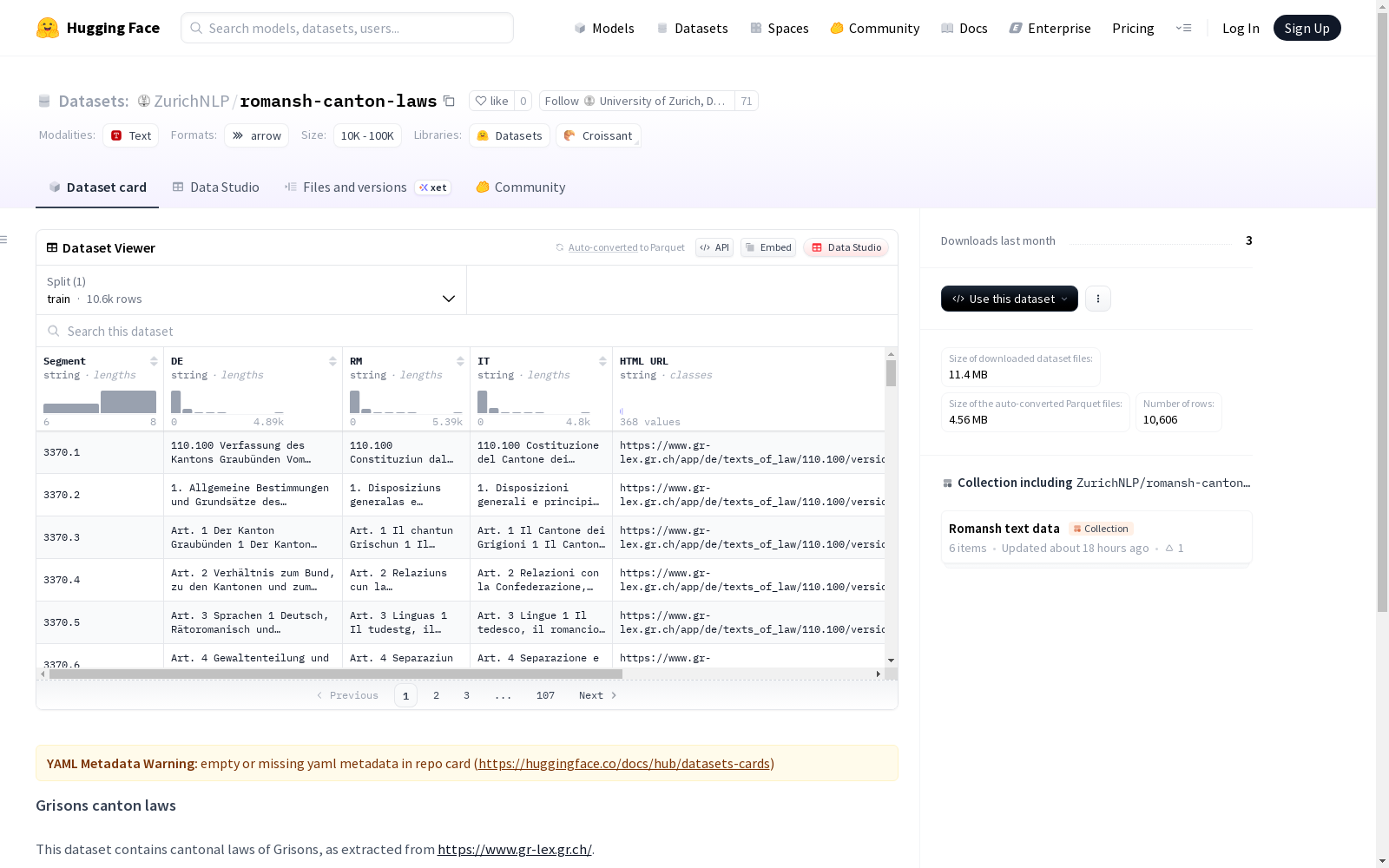Click the table horizontal scrollbar

336,674
